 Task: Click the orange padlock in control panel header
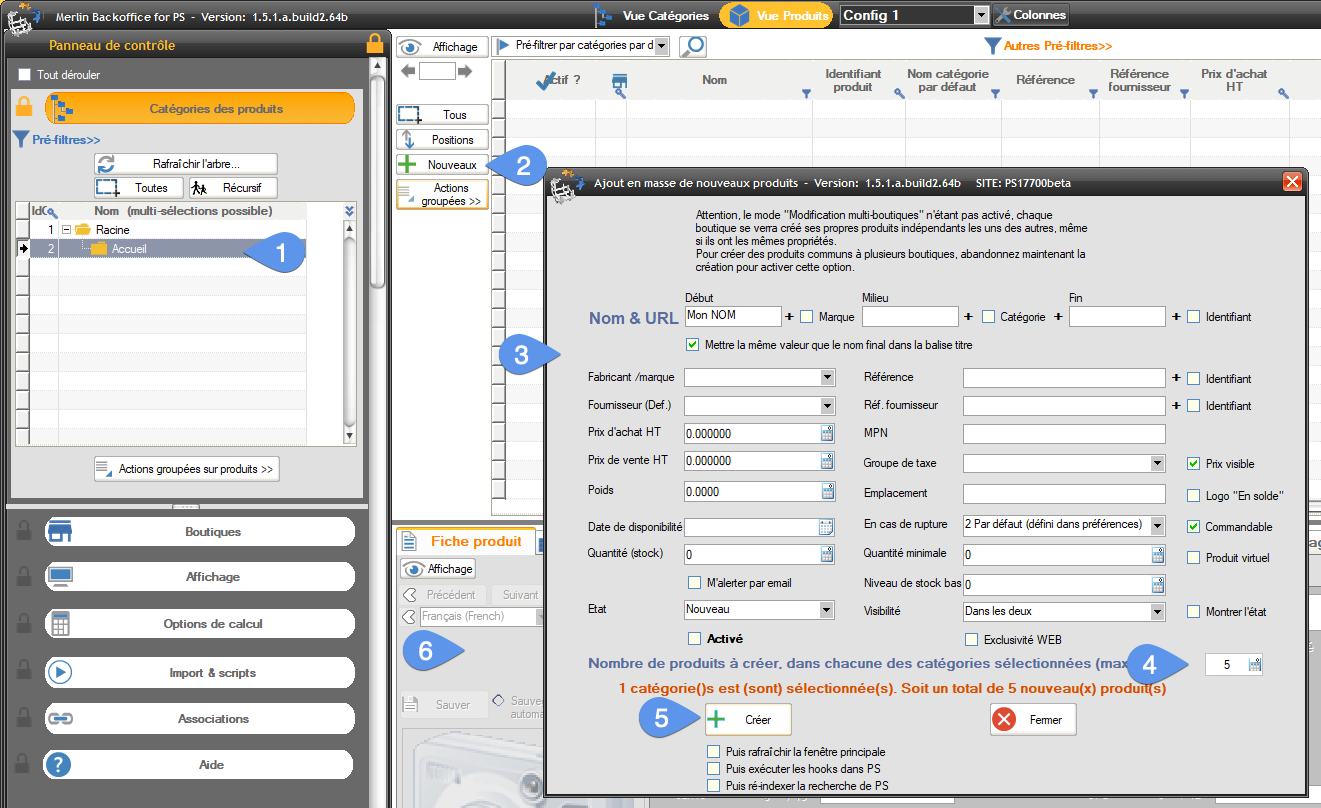pyautogui.click(x=375, y=43)
